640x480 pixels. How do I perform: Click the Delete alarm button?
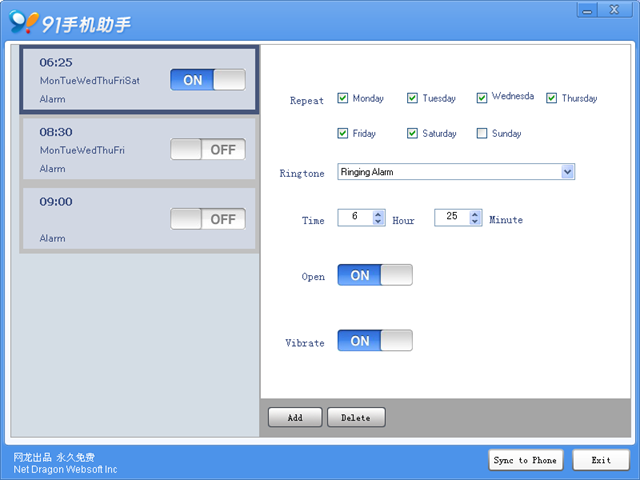tap(356, 417)
